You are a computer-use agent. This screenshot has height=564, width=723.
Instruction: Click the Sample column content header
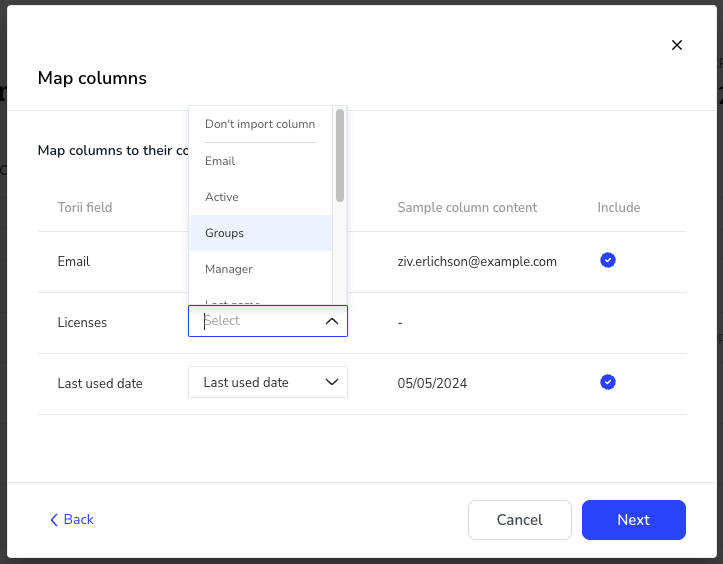tap(467, 208)
